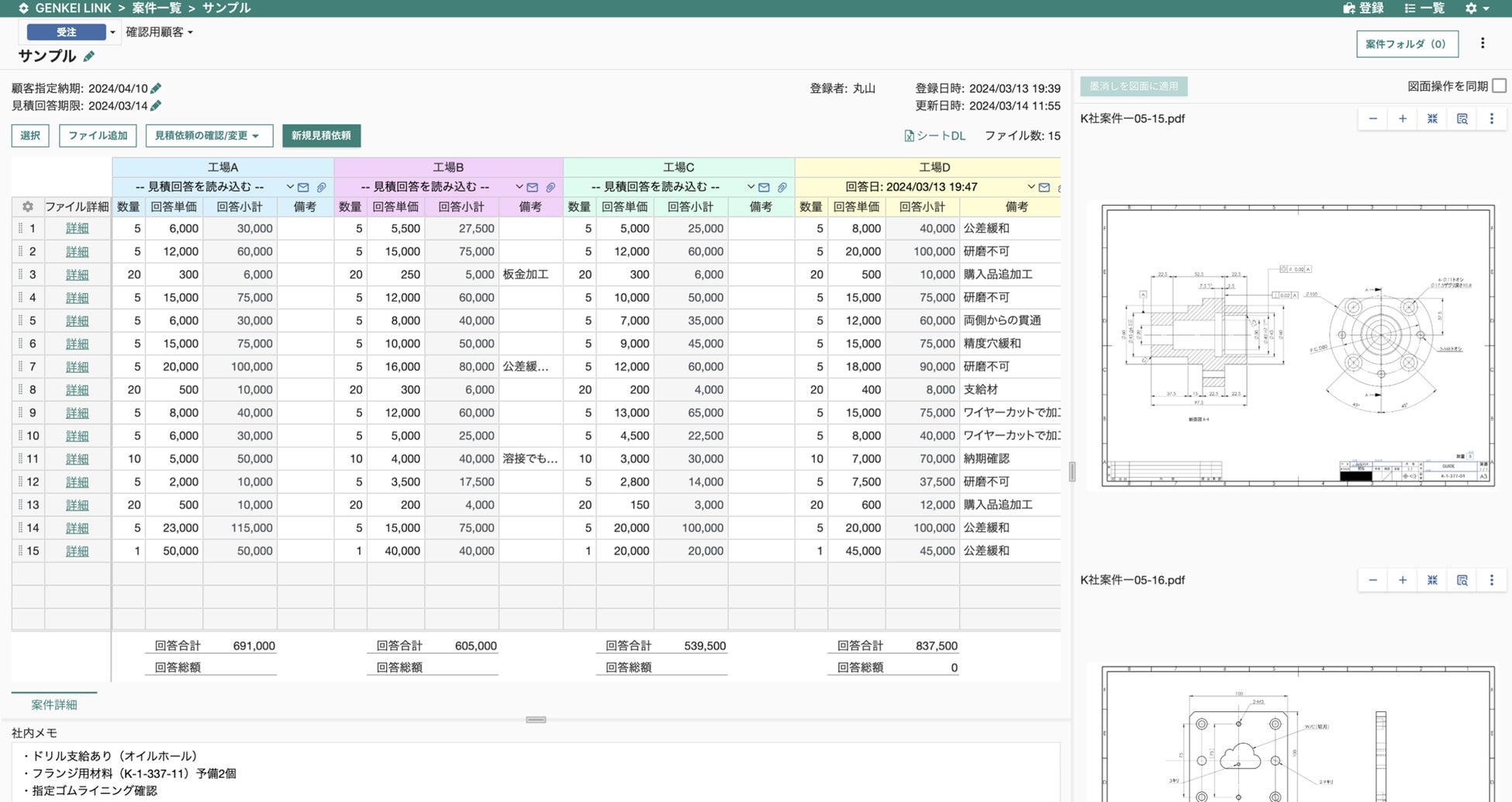Open the 受注 status dropdown arrow
Image resolution: width=1512 pixels, height=802 pixels.
[x=112, y=32]
